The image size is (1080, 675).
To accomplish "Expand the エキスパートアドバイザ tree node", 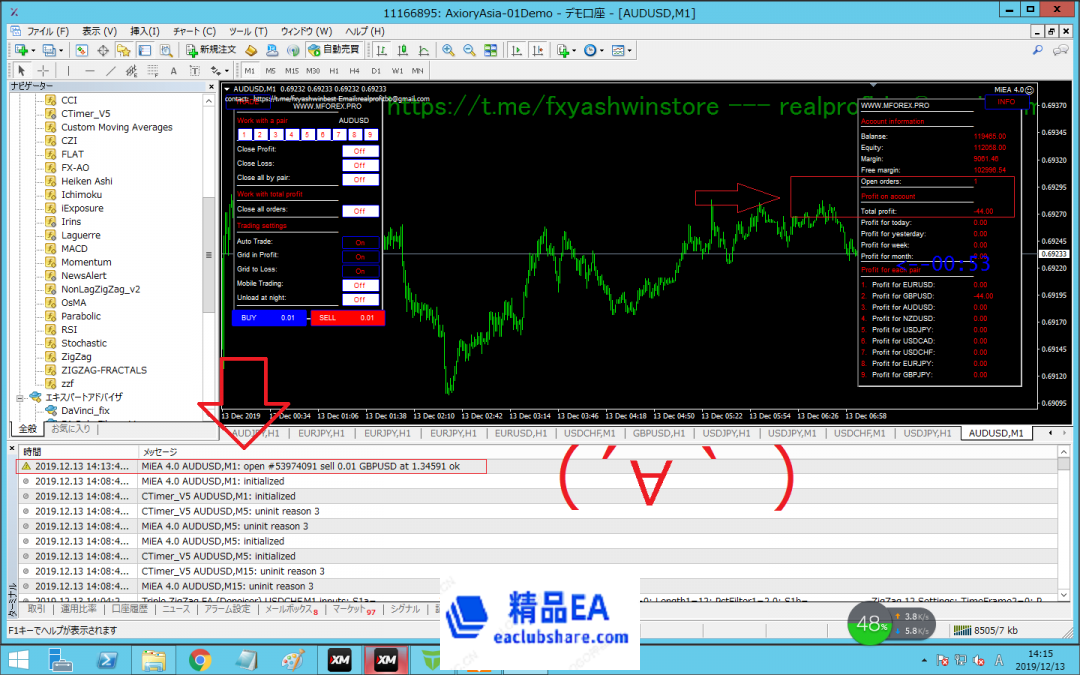I will [x=21, y=397].
